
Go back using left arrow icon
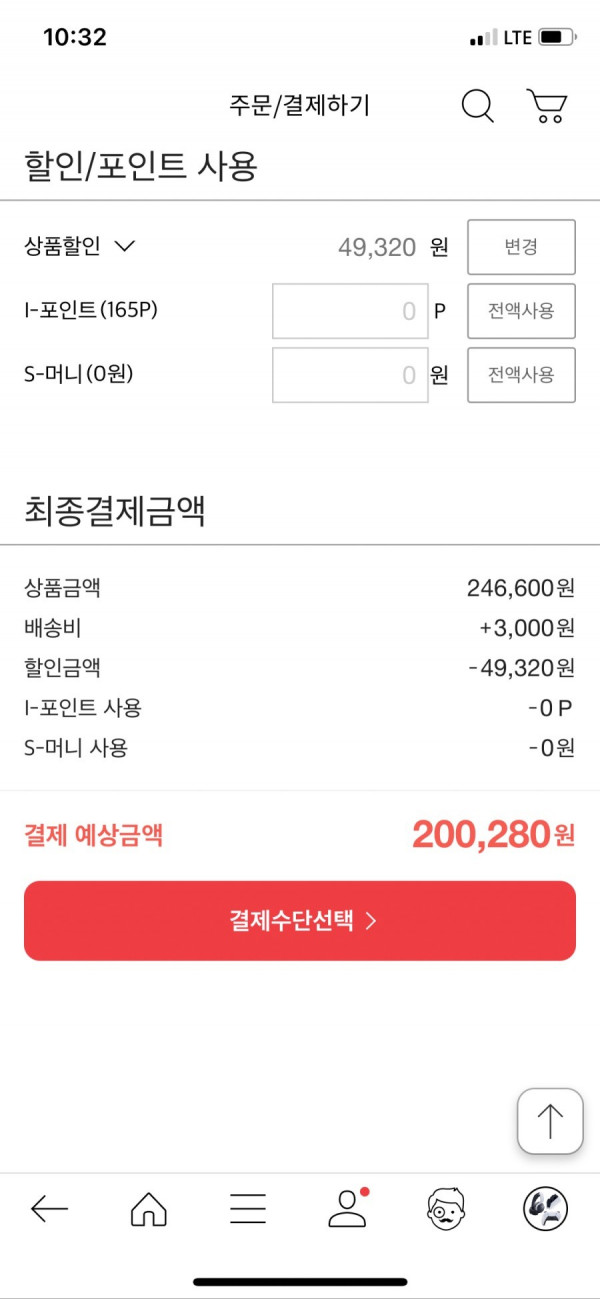[x=49, y=1209]
